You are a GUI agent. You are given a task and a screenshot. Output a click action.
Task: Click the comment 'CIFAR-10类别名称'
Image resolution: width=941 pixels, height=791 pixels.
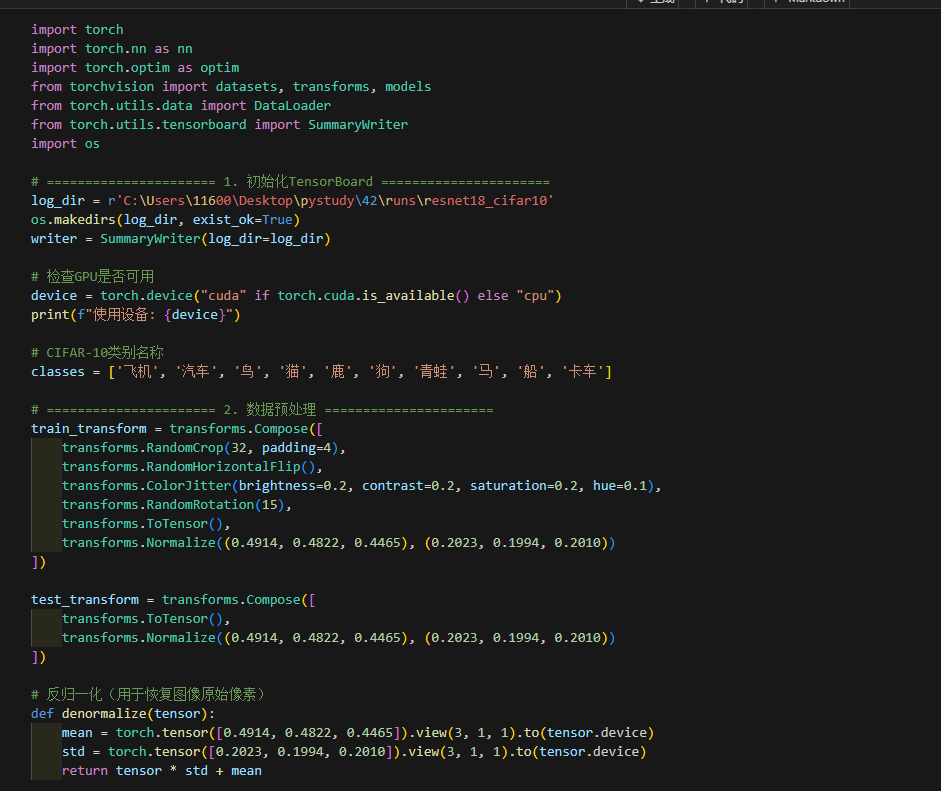(x=105, y=352)
